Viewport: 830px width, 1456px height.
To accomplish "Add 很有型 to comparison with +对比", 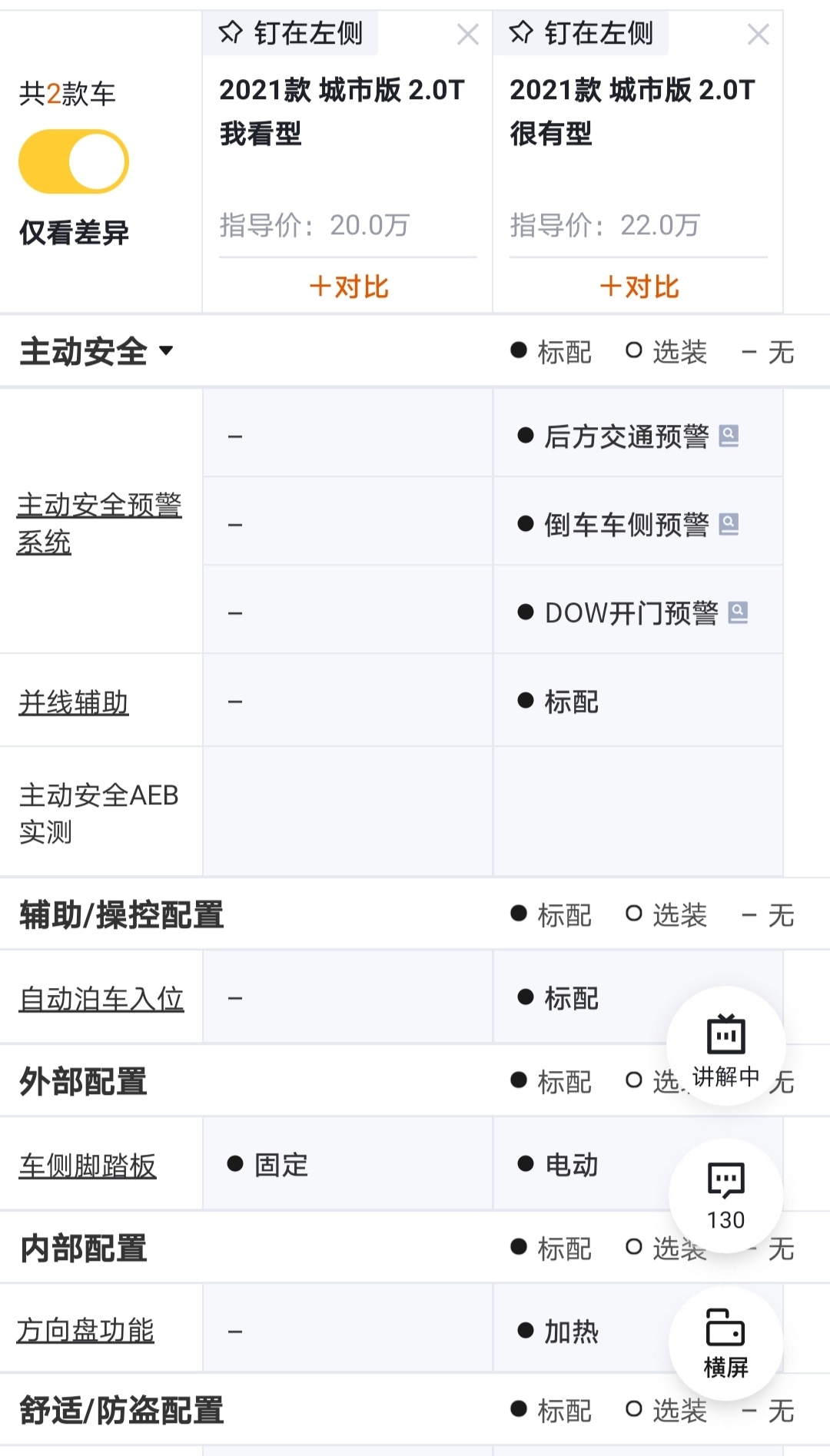I will tap(639, 287).
